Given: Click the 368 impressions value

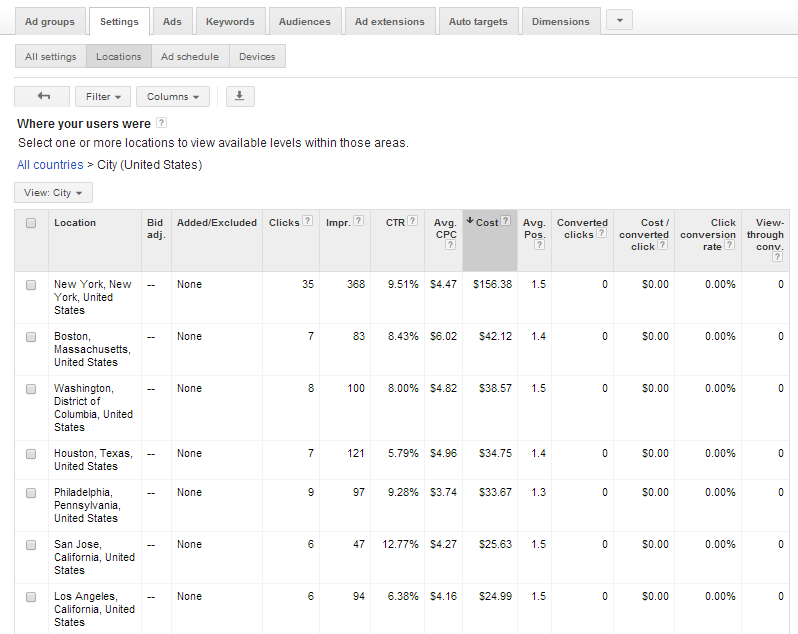Looking at the screenshot, I should [356, 284].
